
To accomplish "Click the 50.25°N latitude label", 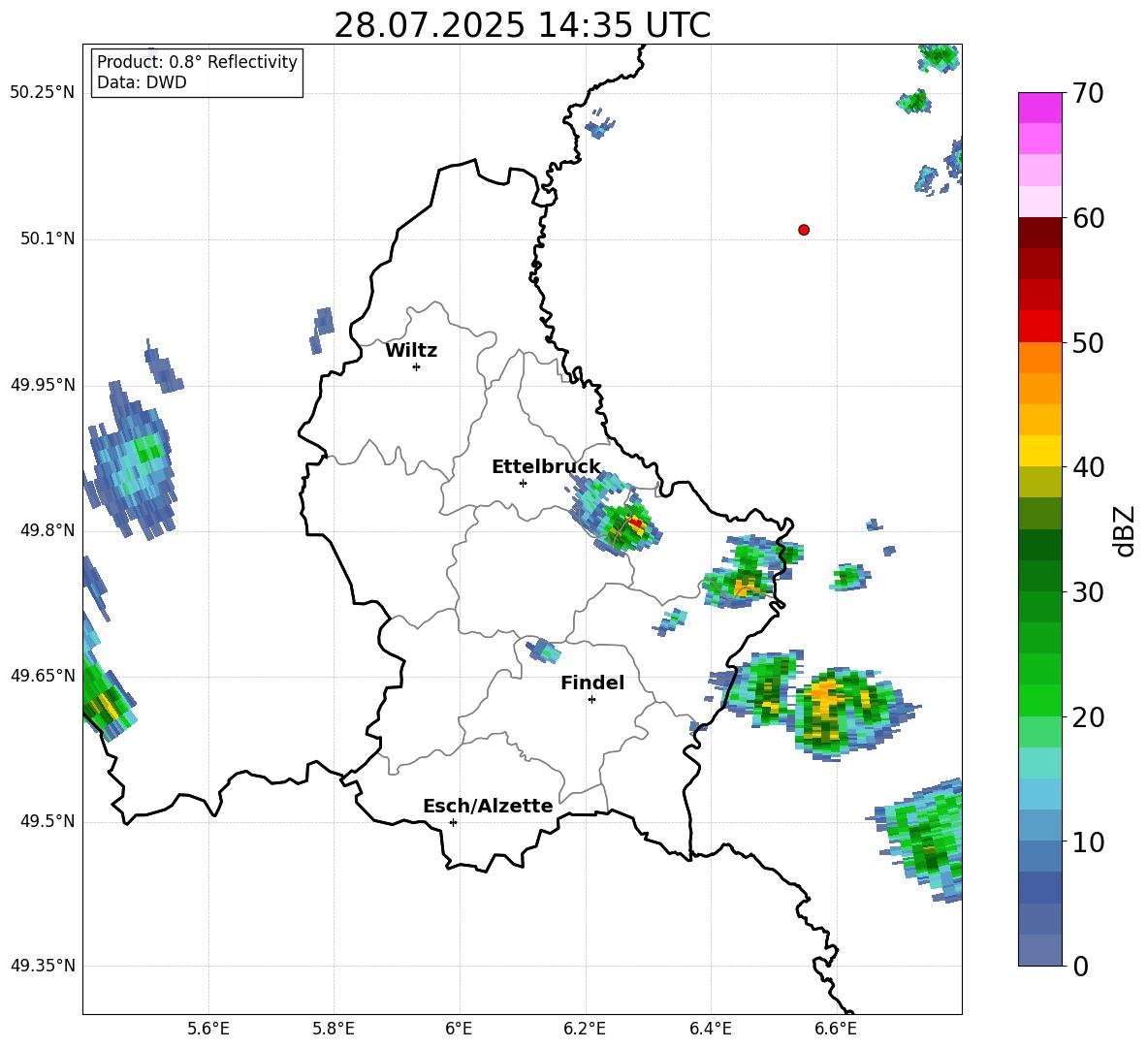I will [42, 93].
